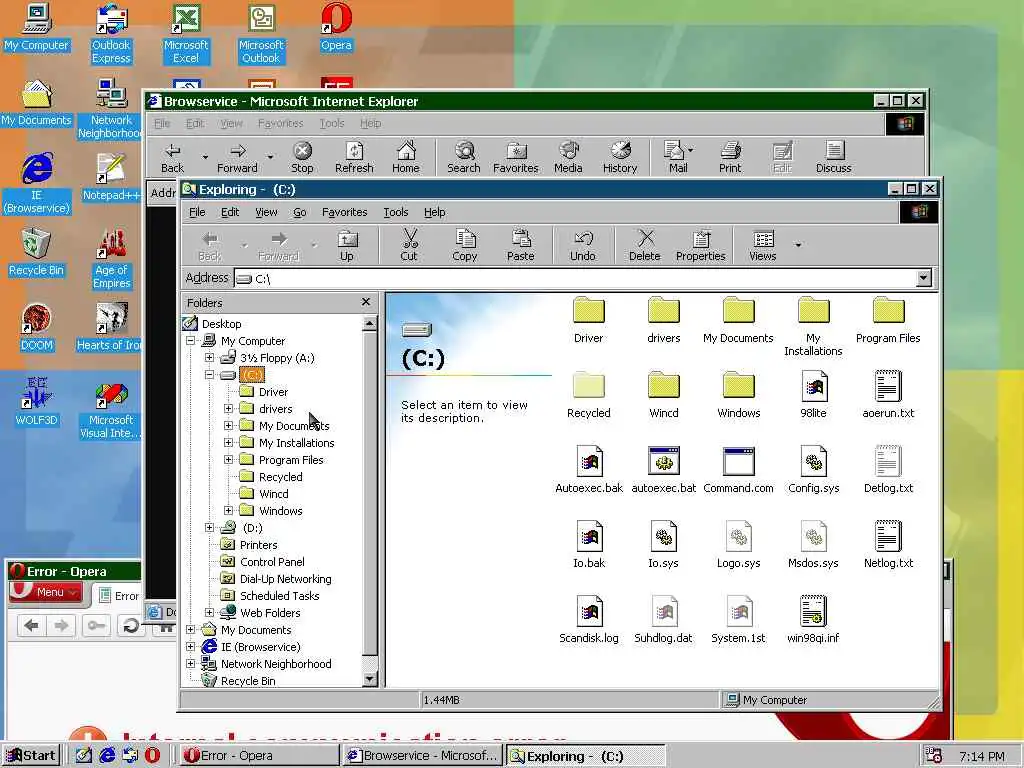The image size is (1024, 768).
Task: Click the Undo toolbar icon
Action: (583, 245)
